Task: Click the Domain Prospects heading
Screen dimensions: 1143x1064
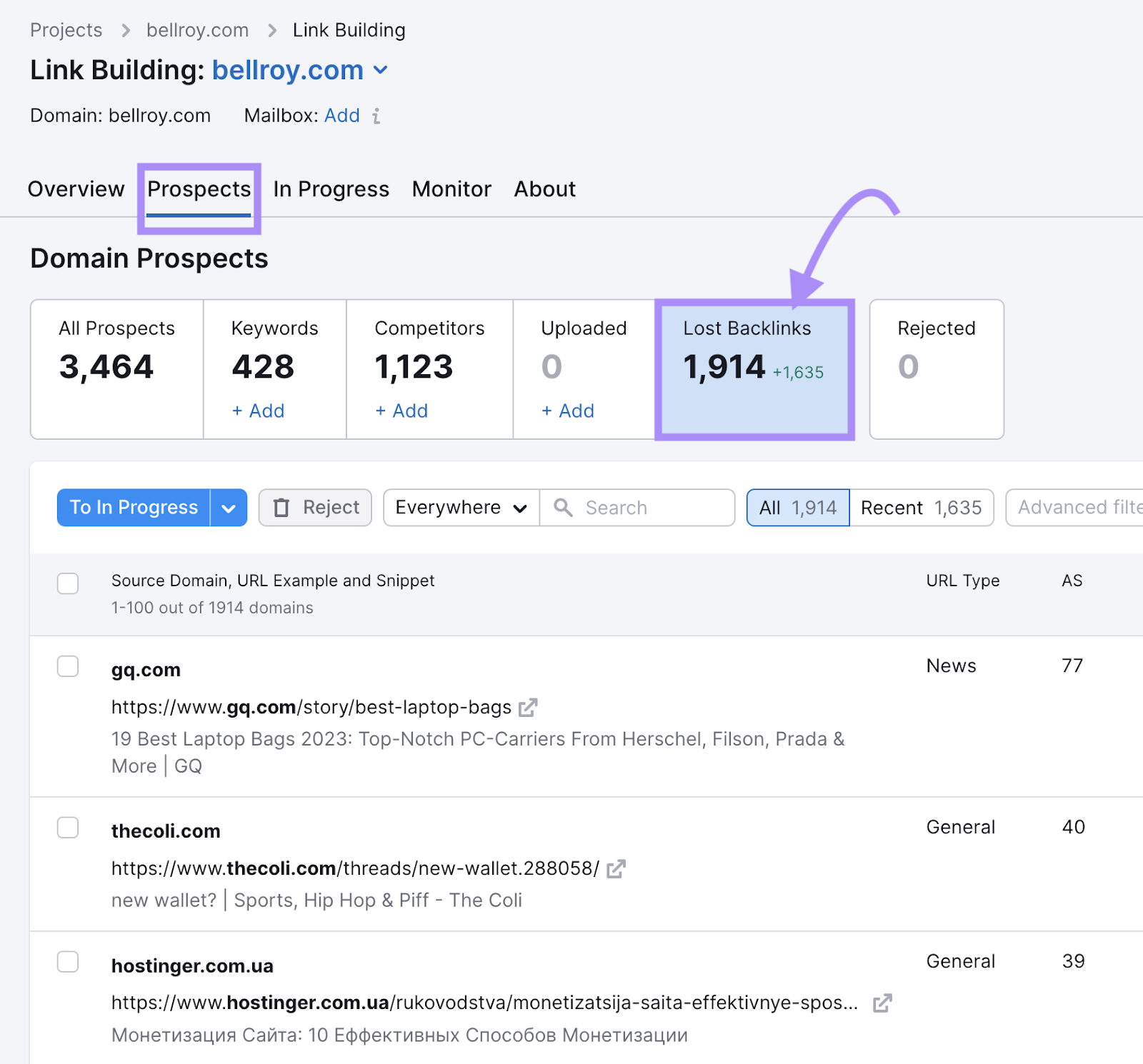Action: [x=149, y=259]
